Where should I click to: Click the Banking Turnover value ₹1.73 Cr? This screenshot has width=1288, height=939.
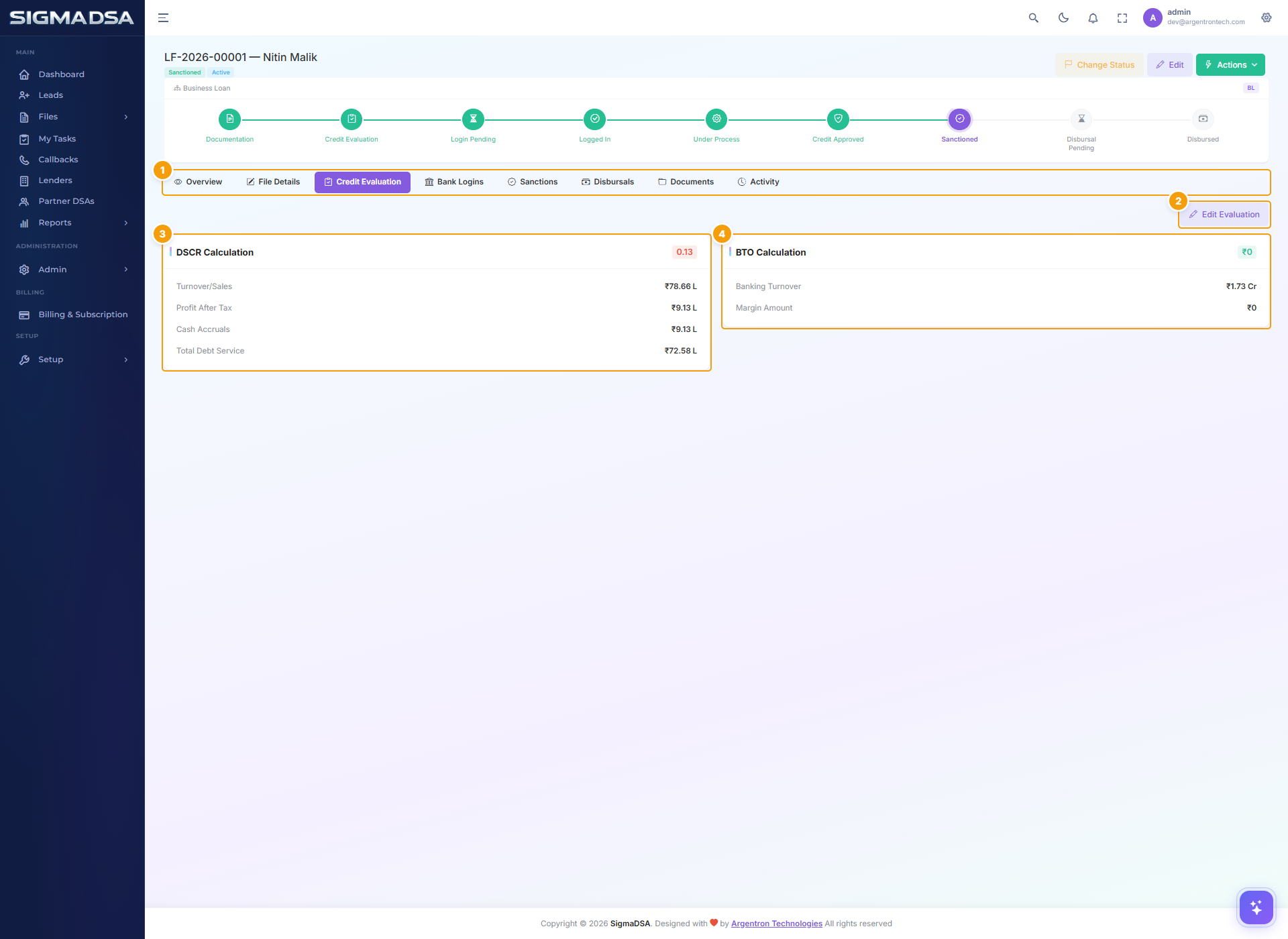1241,286
